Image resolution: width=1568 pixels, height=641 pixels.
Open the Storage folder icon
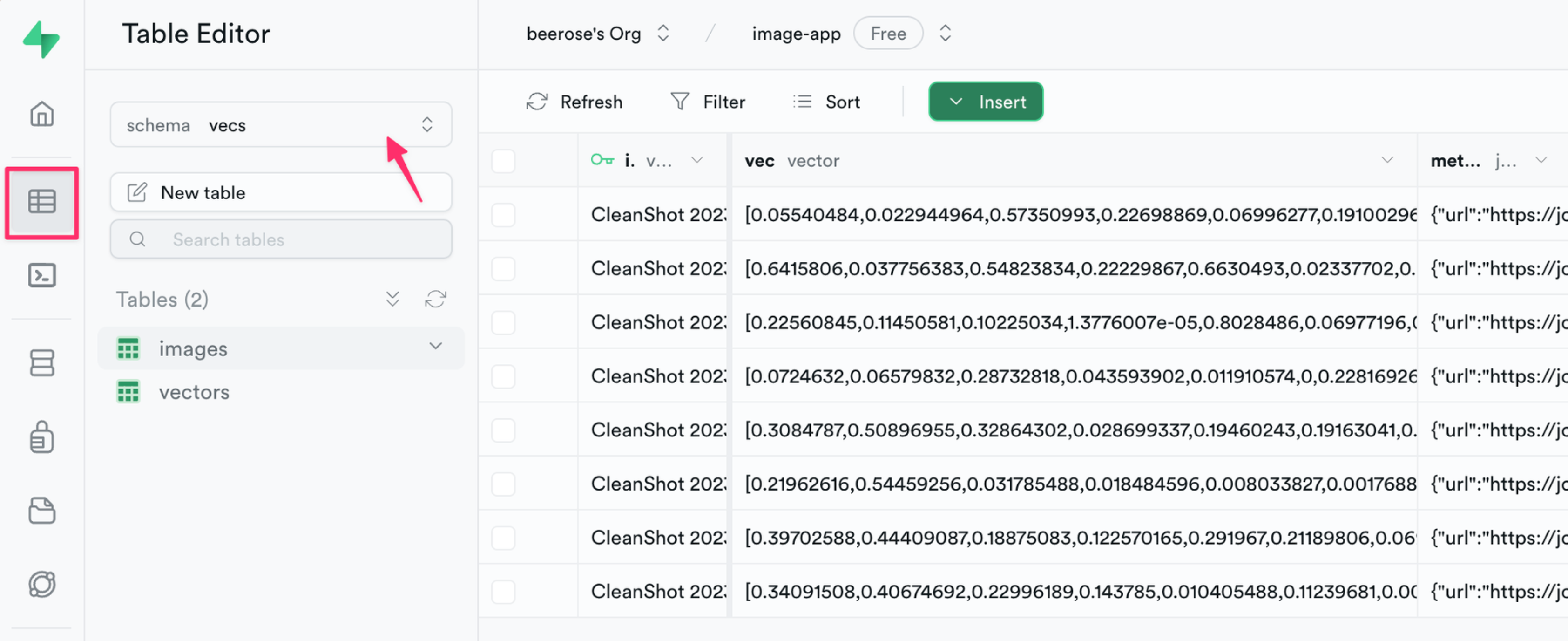coord(41,511)
